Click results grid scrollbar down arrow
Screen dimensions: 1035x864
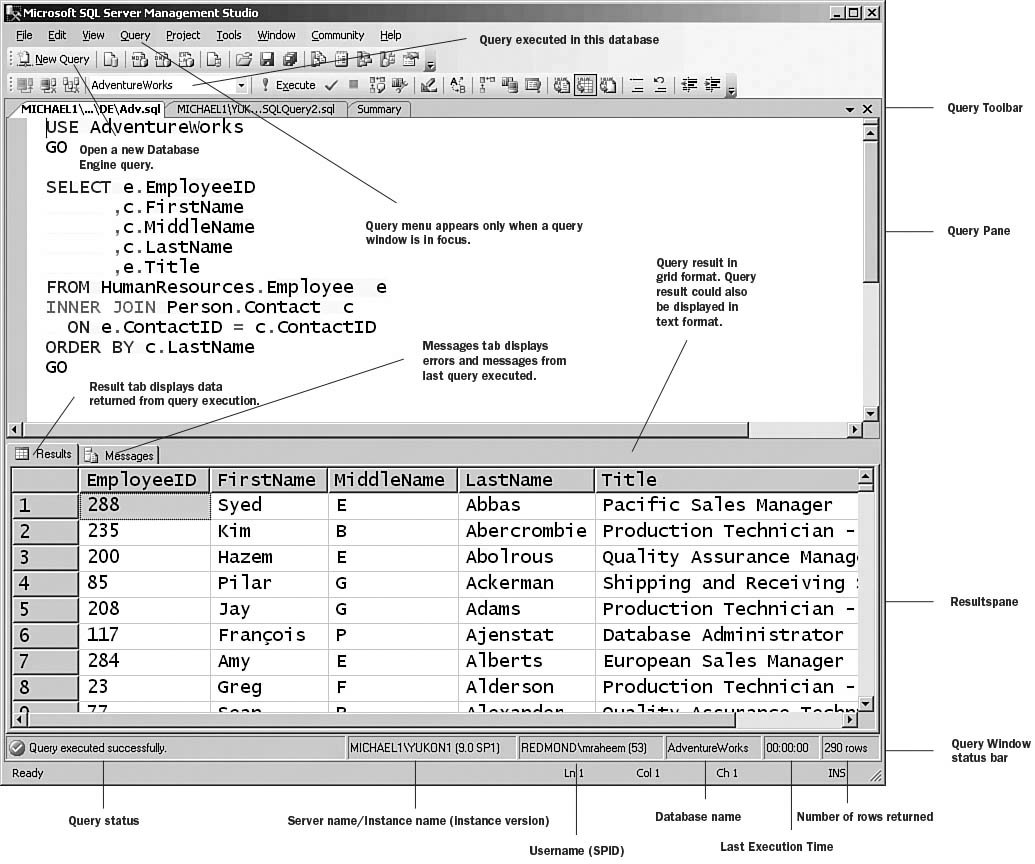(866, 704)
